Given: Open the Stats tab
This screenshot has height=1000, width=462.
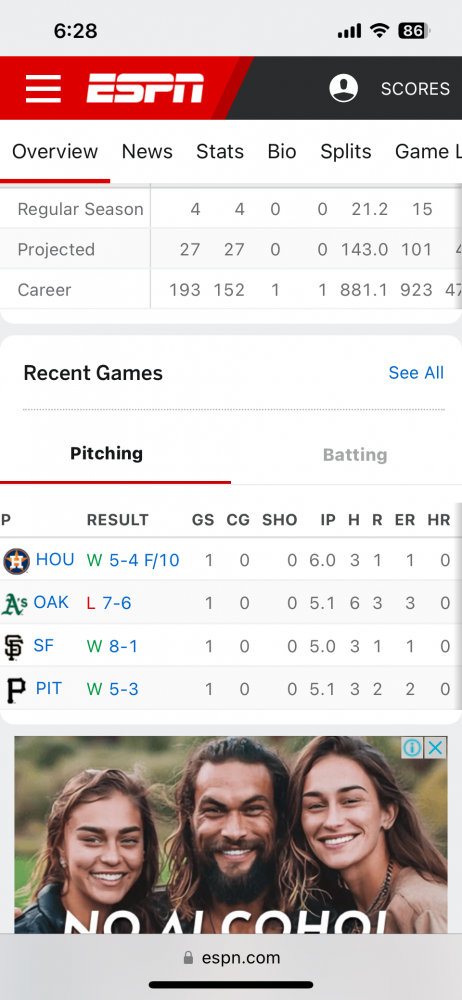Looking at the screenshot, I should (x=220, y=152).
